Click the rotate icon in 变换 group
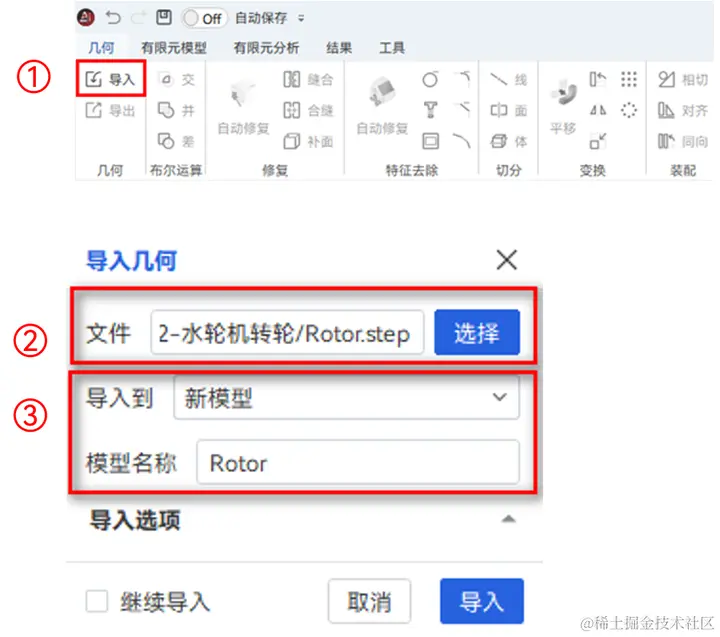This screenshot has height=637, width=720. coord(597,79)
